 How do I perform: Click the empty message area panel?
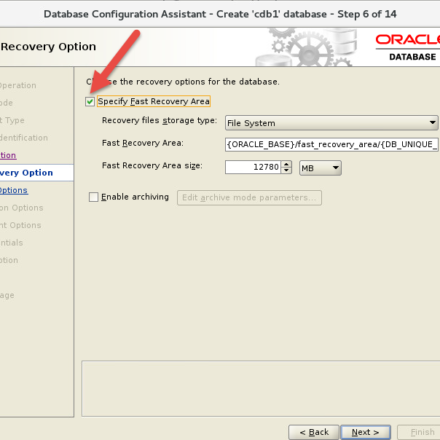[x=261, y=388]
